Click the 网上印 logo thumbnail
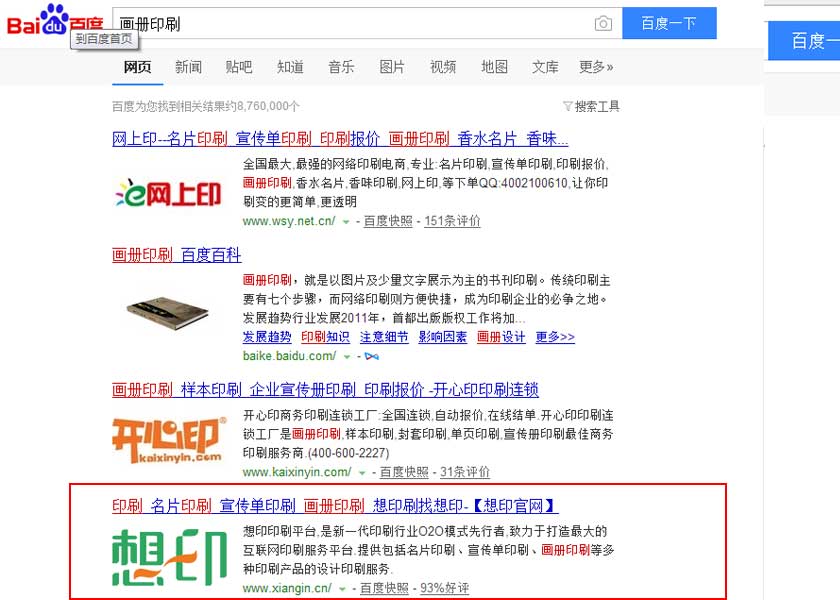Screen dimensions: 840x600 (168, 193)
